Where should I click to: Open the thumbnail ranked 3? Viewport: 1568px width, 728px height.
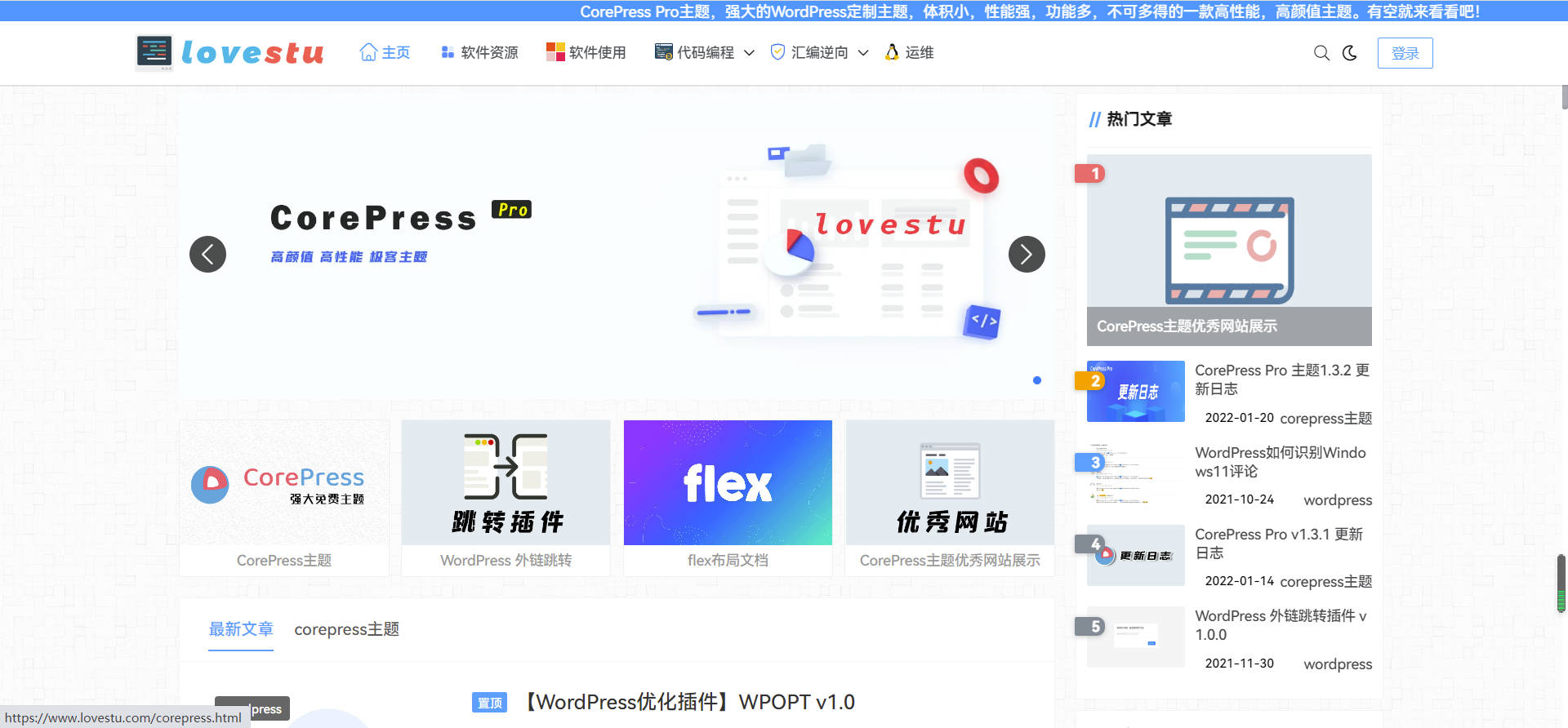coord(1136,473)
